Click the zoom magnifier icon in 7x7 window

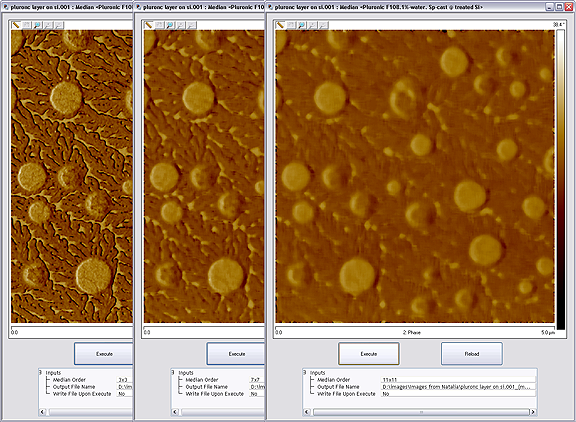click(x=170, y=25)
